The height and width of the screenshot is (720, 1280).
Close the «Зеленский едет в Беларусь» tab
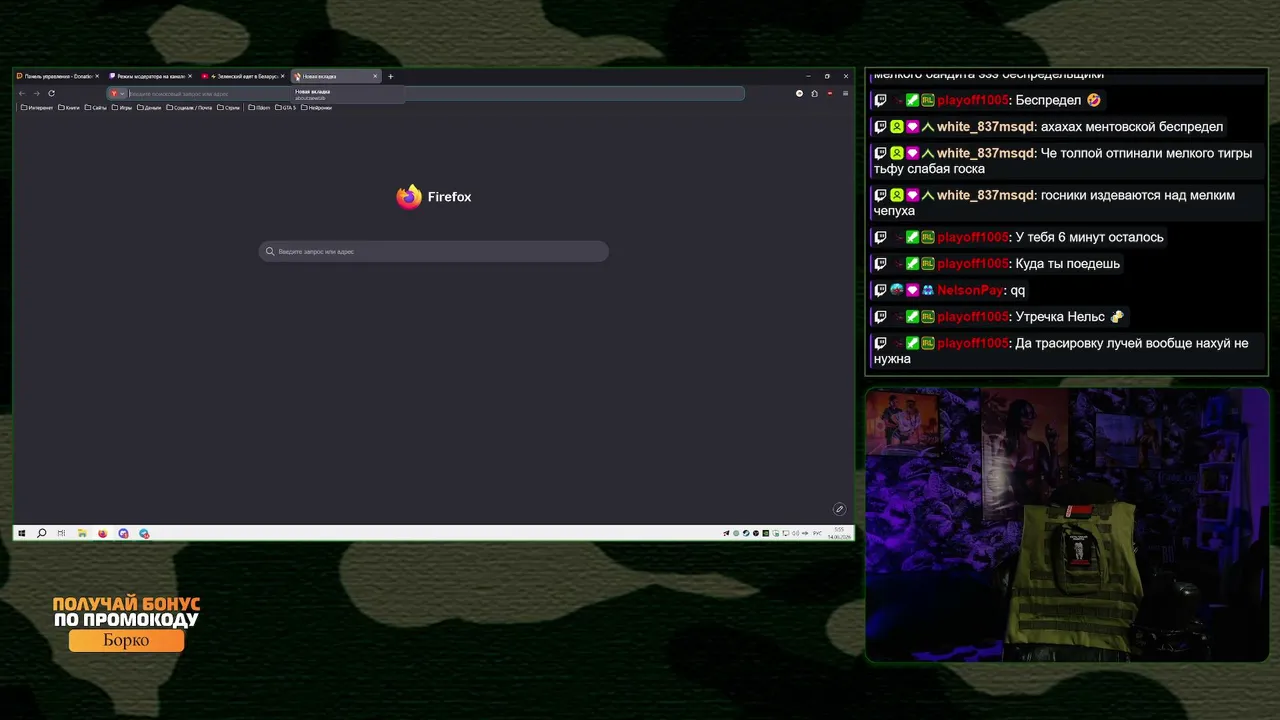[283, 76]
